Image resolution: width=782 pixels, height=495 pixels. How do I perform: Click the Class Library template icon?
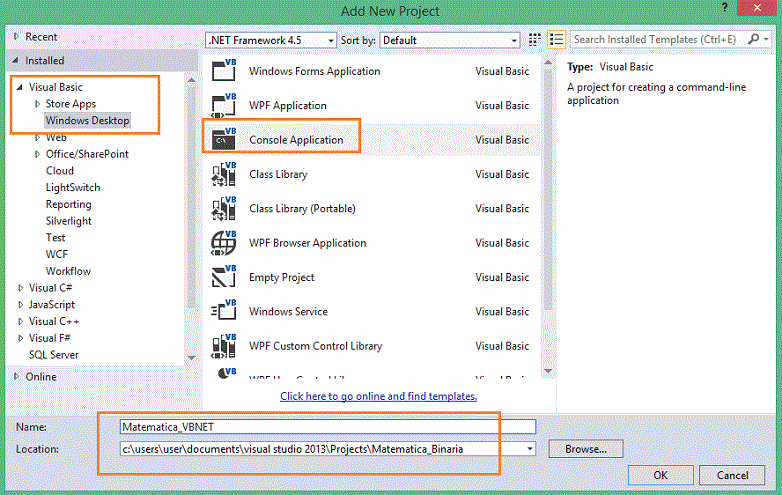(224, 174)
